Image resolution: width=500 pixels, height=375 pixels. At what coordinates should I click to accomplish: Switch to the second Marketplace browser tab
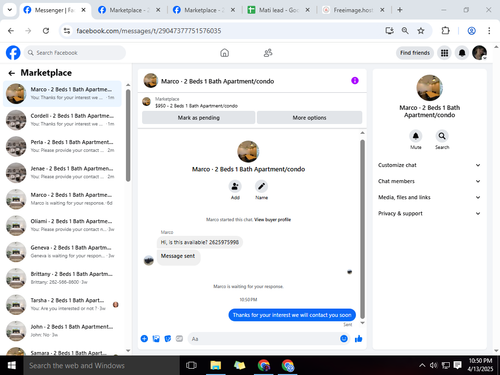point(204,10)
